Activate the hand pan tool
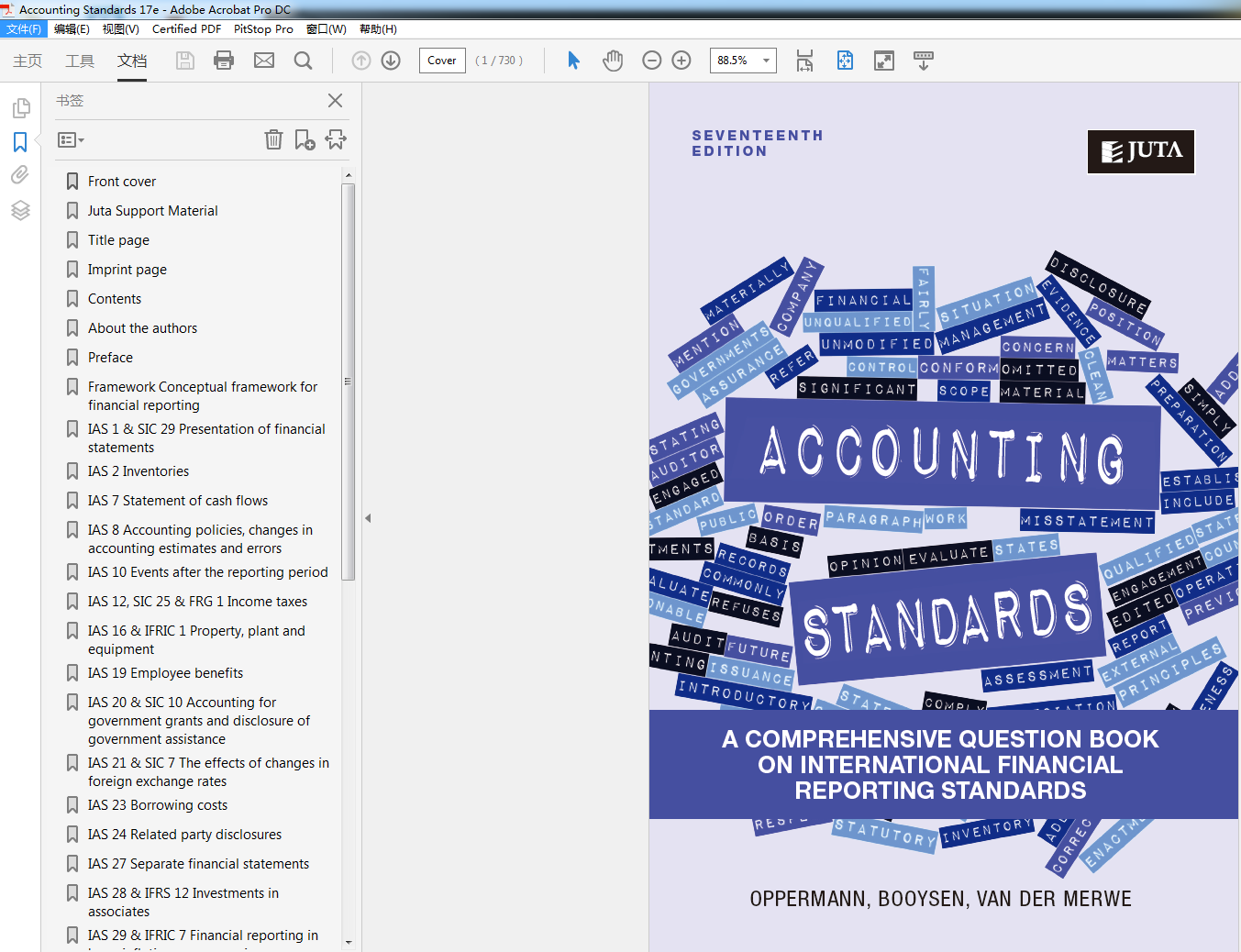Screen dimensions: 1241x952 (613, 61)
